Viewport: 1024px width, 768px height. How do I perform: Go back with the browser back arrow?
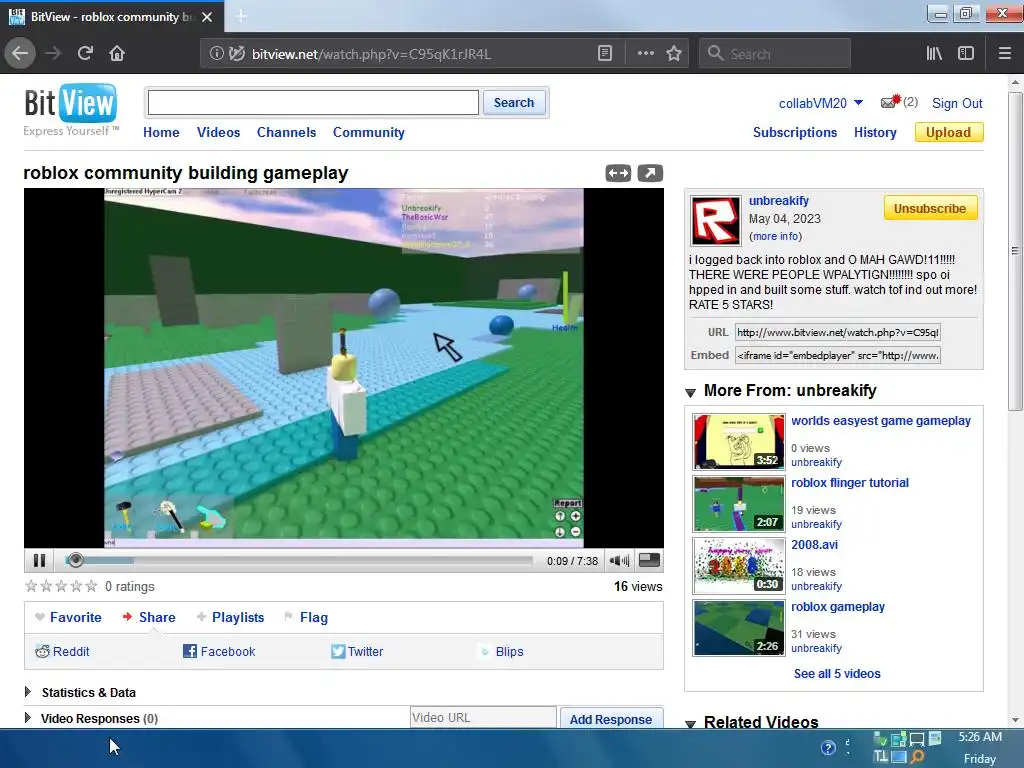click(x=20, y=54)
